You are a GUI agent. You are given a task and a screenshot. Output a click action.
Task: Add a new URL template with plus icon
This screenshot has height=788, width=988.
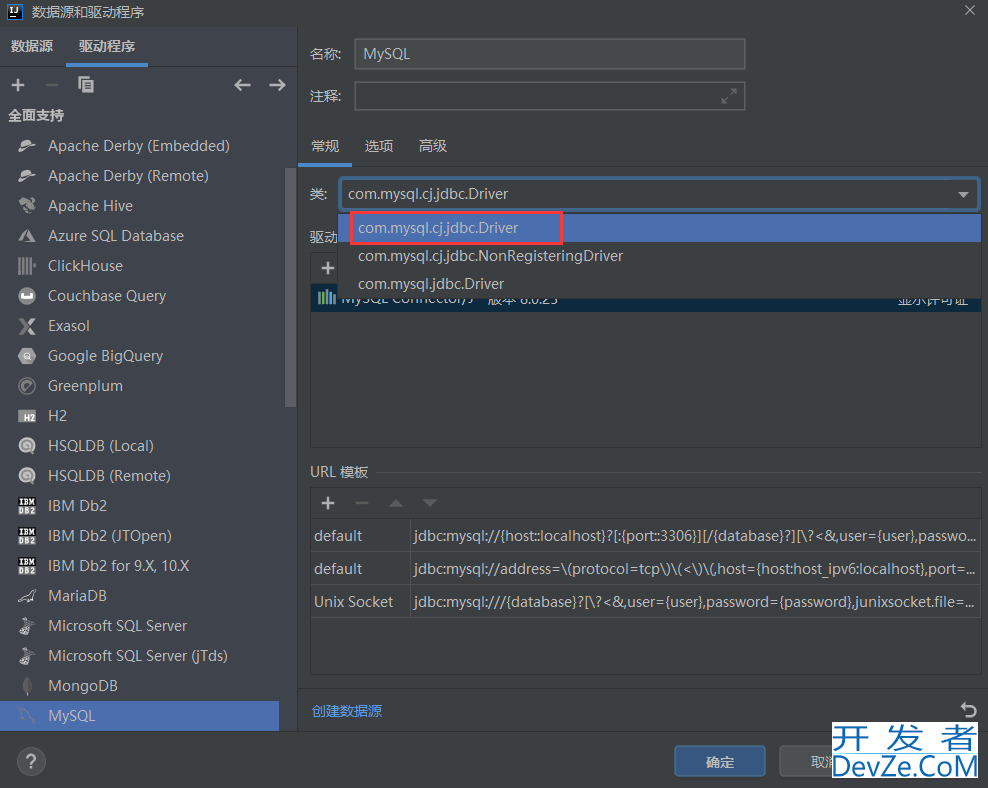pyautogui.click(x=328, y=503)
